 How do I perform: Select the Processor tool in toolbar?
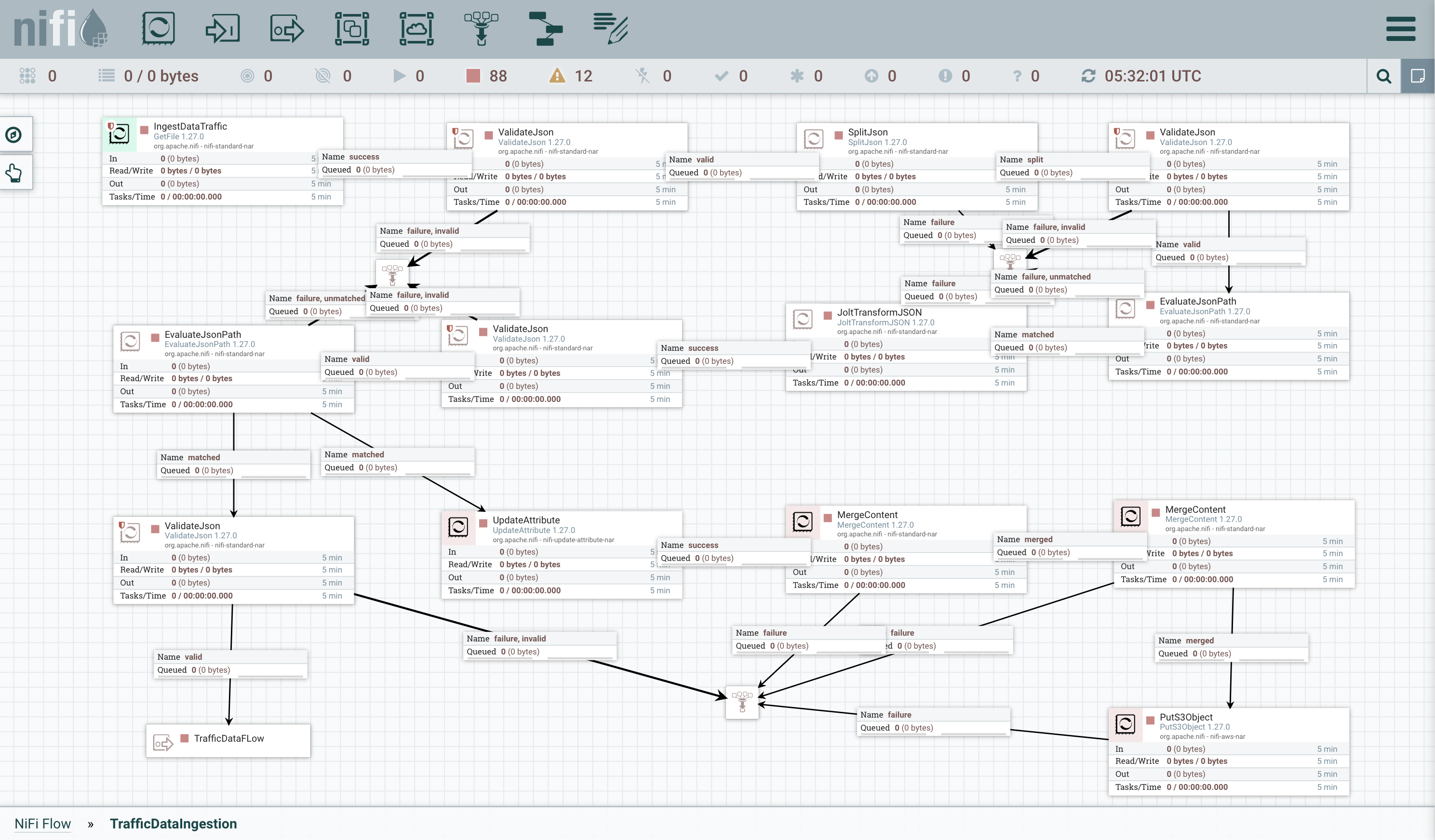pos(158,28)
